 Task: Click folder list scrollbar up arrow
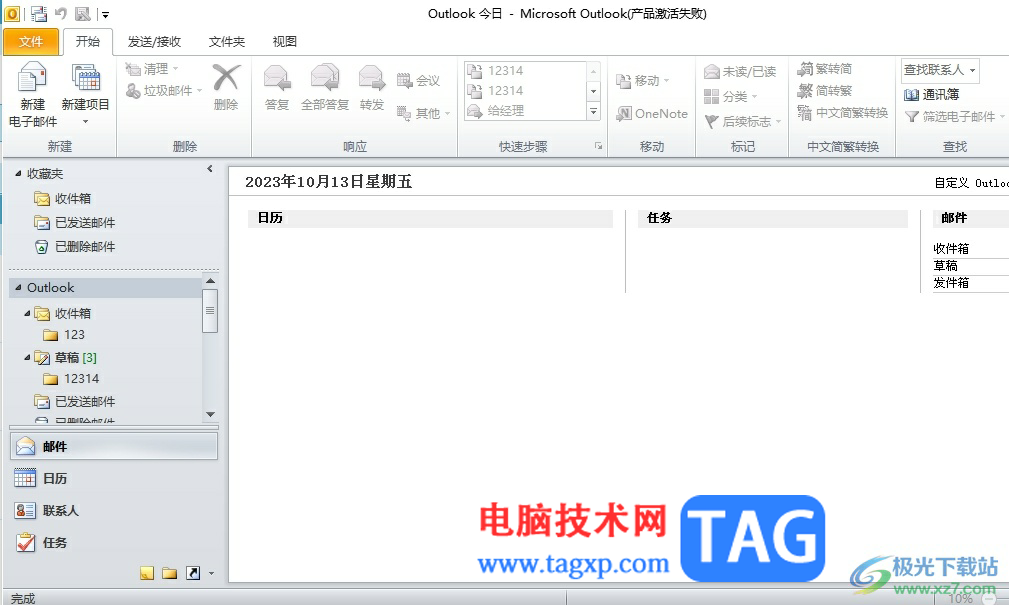point(210,281)
